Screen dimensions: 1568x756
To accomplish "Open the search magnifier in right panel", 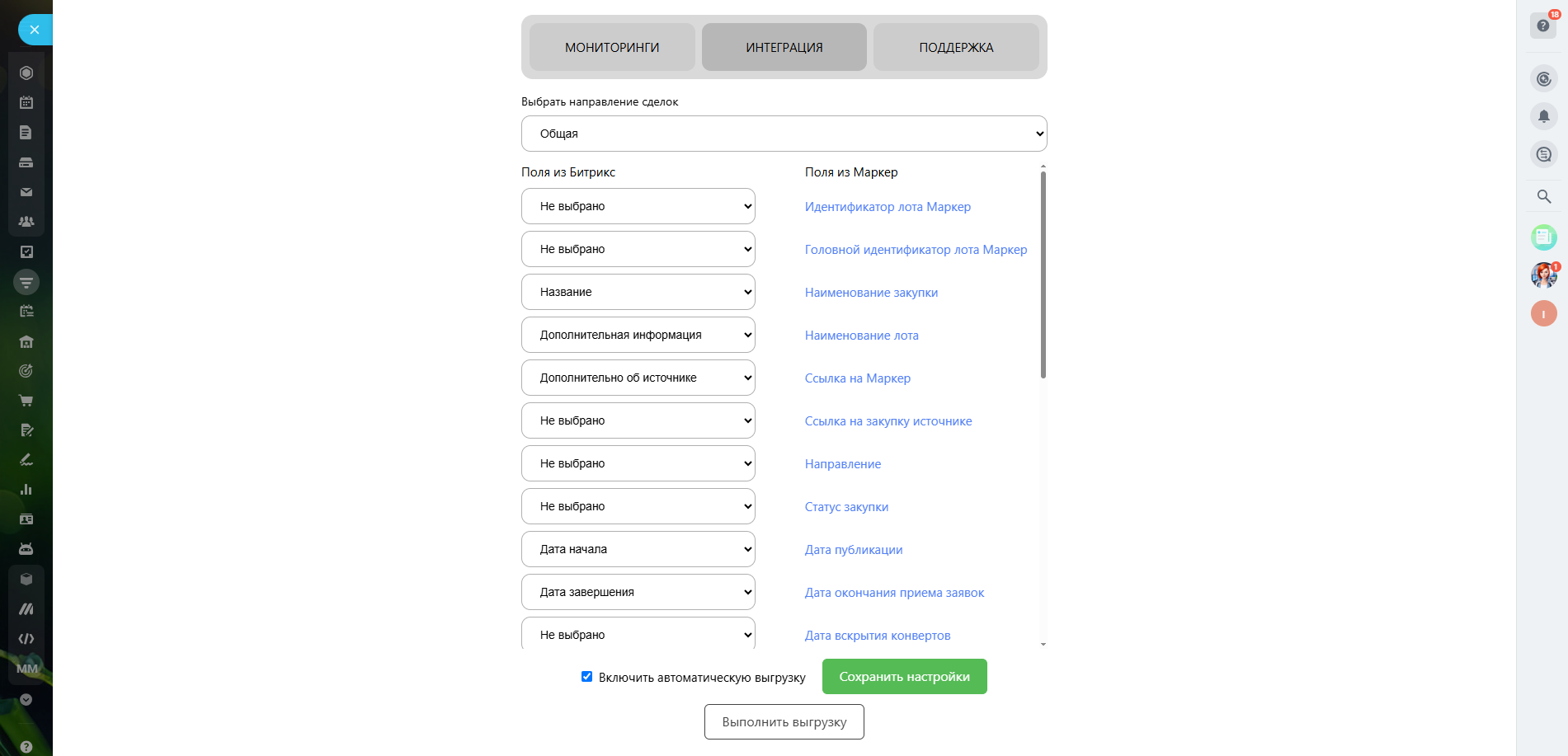I will click(x=1544, y=196).
